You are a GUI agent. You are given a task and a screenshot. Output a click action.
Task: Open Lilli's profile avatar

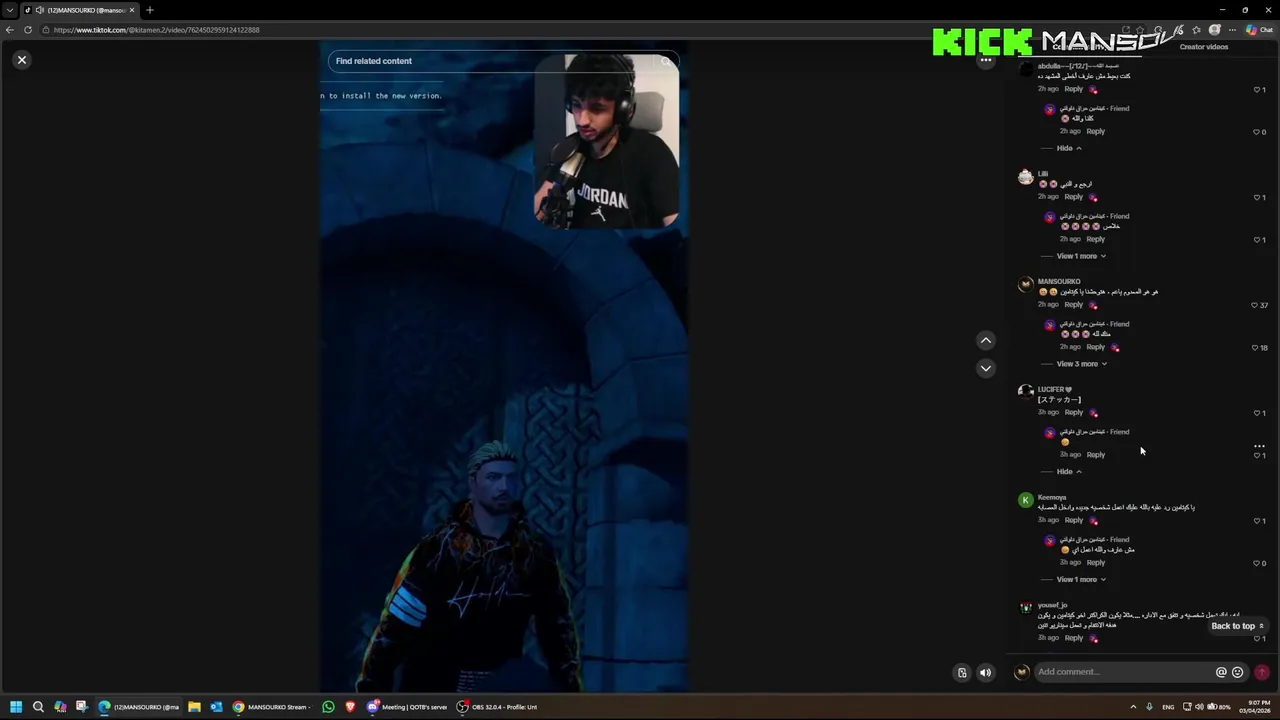pyautogui.click(x=1025, y=177)
